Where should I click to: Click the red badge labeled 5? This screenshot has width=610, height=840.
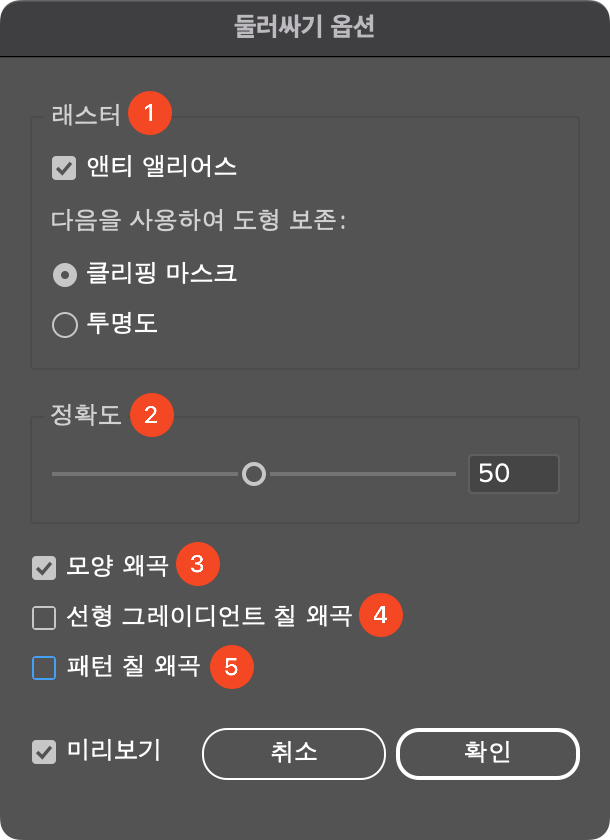(232, 666)
